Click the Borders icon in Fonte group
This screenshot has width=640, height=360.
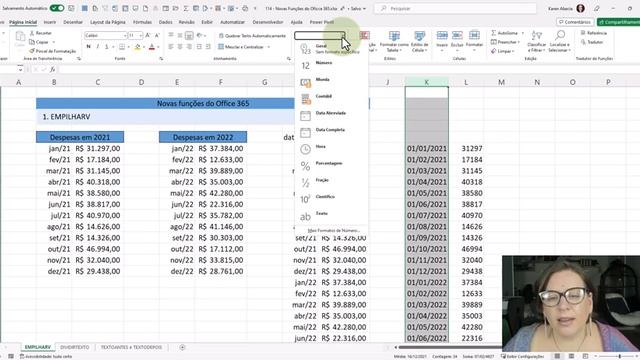pyautogui.click(x=122, y=47)
